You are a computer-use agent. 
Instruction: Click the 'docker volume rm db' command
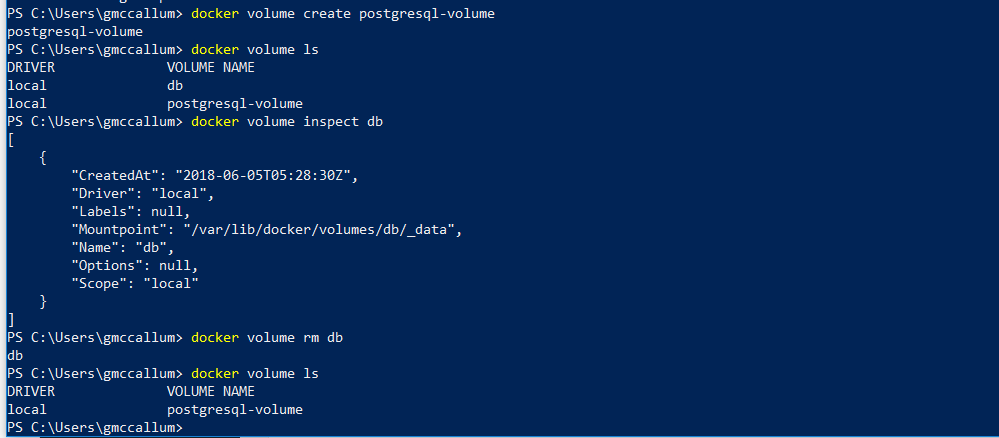[267, 337]
